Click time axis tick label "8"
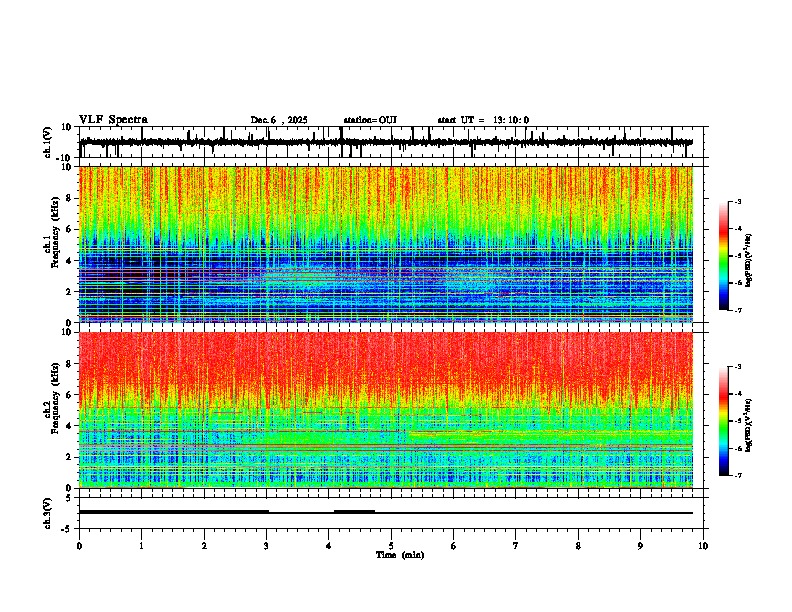Viewport: 792px width, 612px height. pos(578,546)
